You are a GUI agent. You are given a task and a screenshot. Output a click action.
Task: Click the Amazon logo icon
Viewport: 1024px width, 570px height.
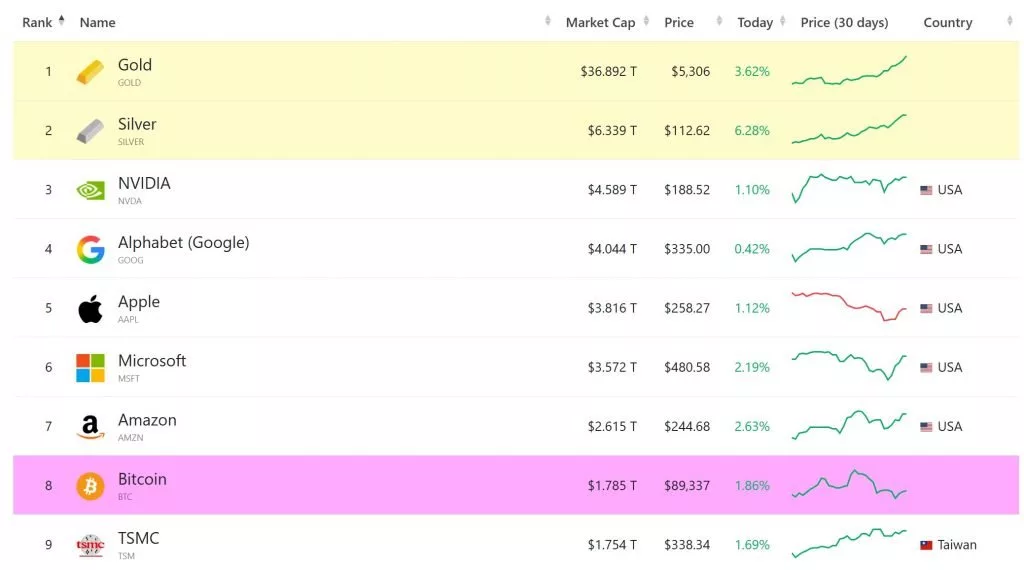90,427
